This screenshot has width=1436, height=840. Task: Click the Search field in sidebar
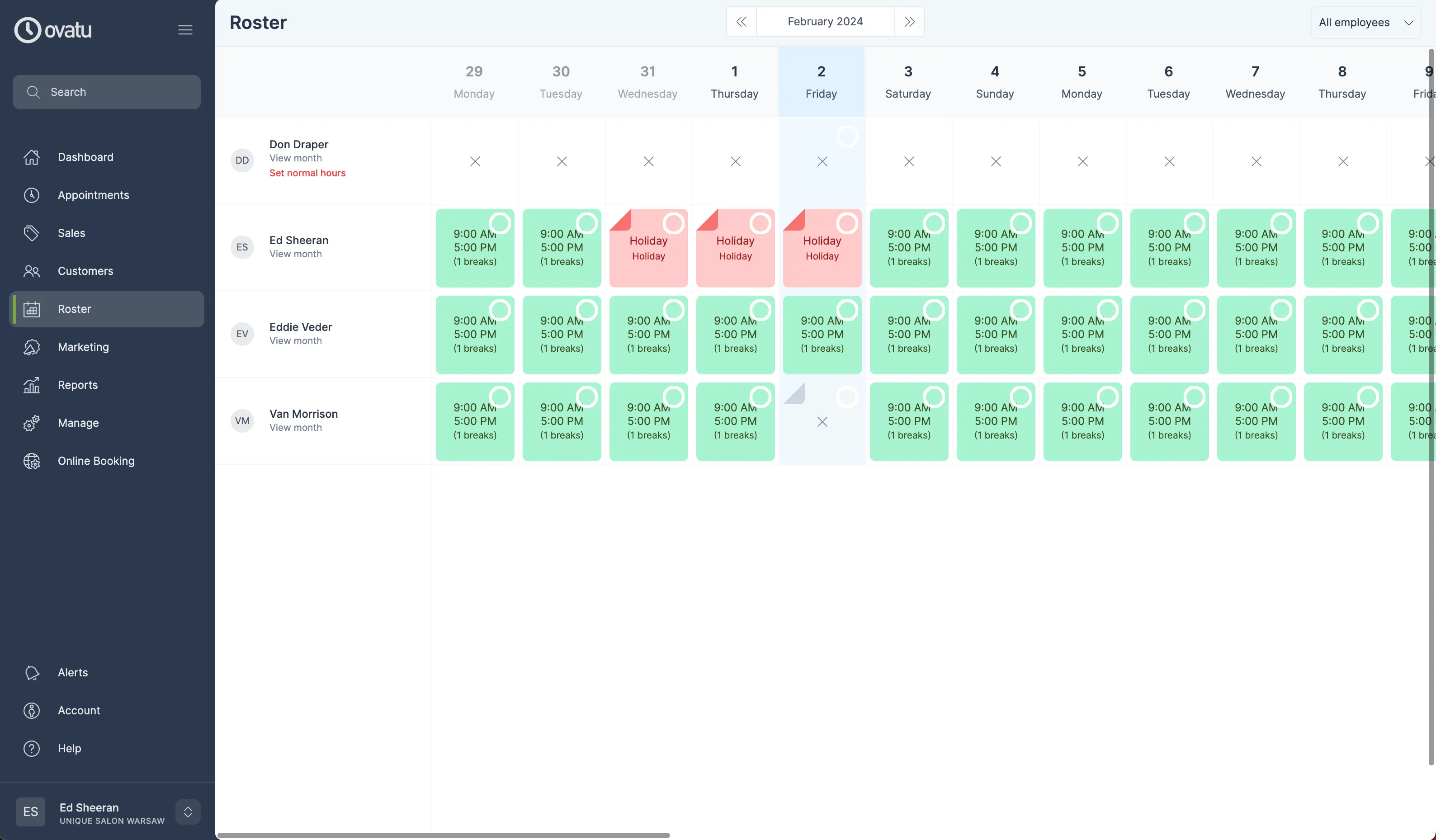(106, 92)
